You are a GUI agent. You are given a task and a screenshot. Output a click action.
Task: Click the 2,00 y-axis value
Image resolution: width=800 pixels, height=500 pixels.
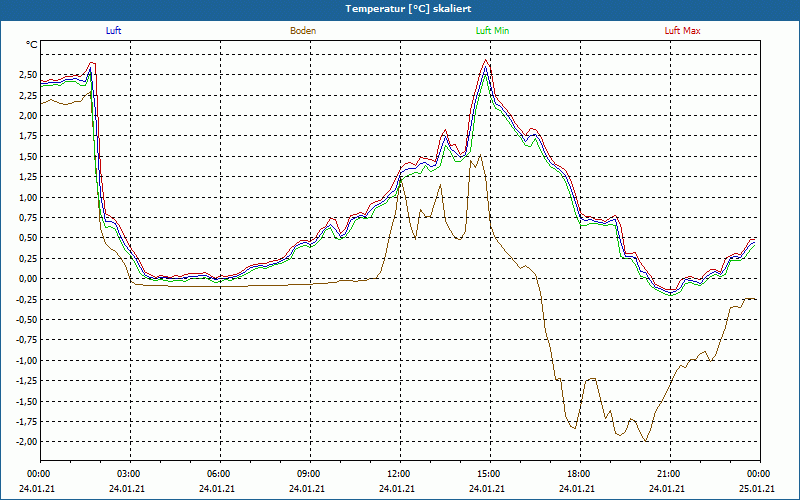(x=29, y=116)
